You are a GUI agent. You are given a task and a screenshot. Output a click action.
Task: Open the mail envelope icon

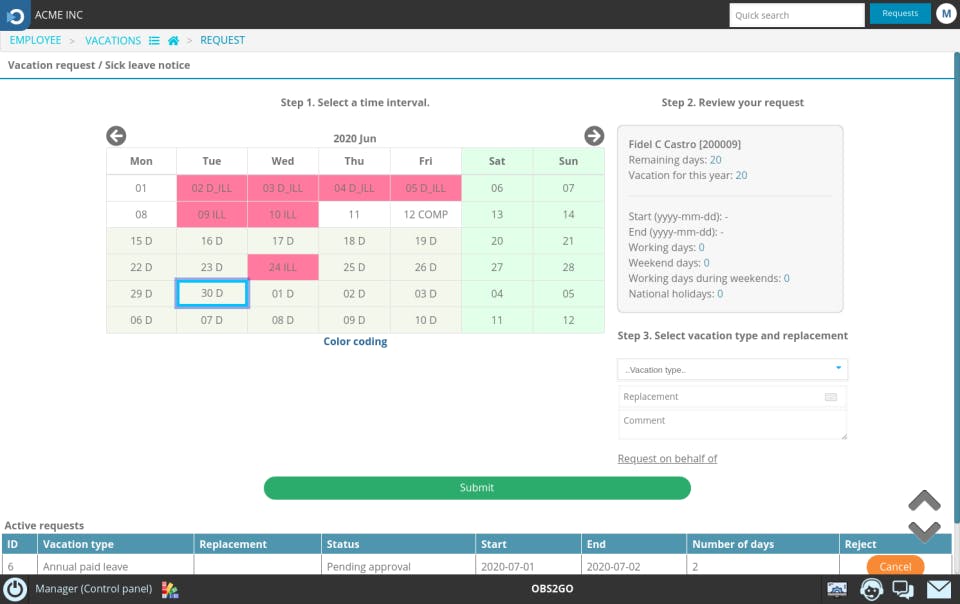click(x=939, y=589)
